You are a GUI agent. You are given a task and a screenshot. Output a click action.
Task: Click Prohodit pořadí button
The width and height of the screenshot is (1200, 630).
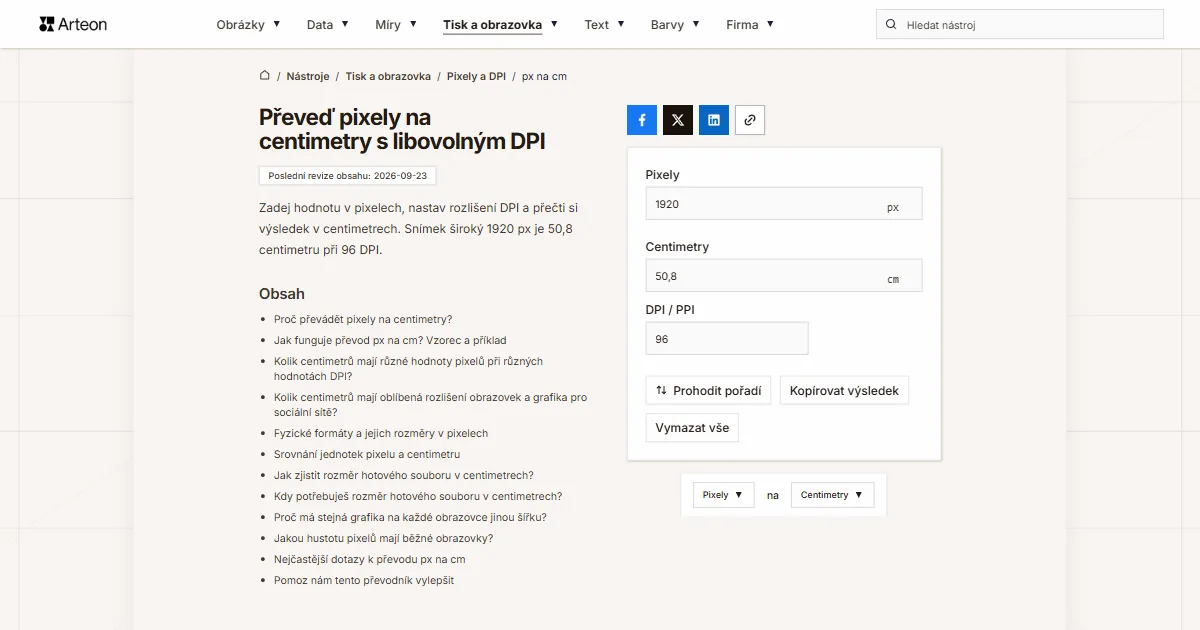(709, 391)
